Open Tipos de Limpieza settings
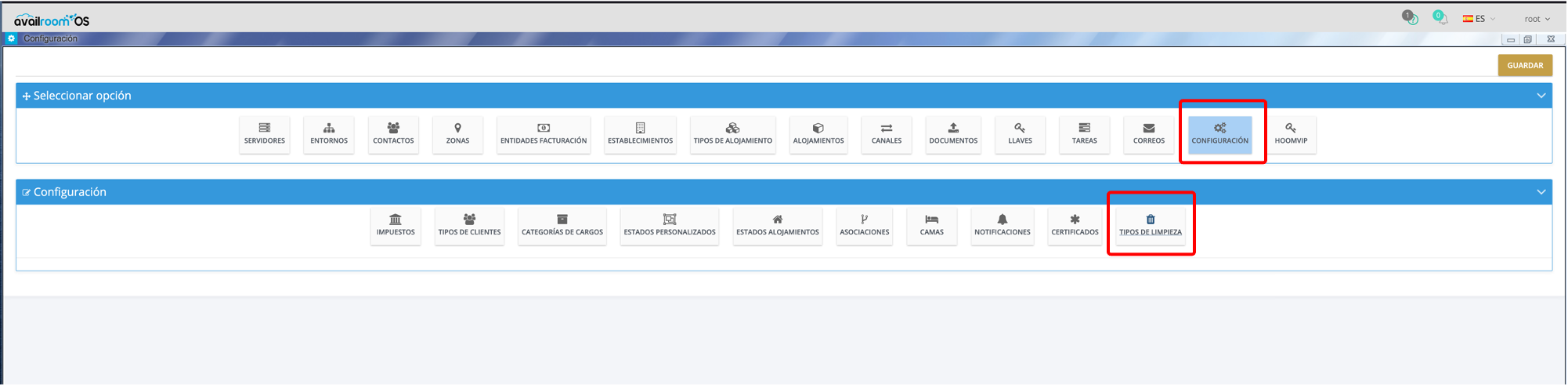The image size is (1568, 385). point(1150,226)
